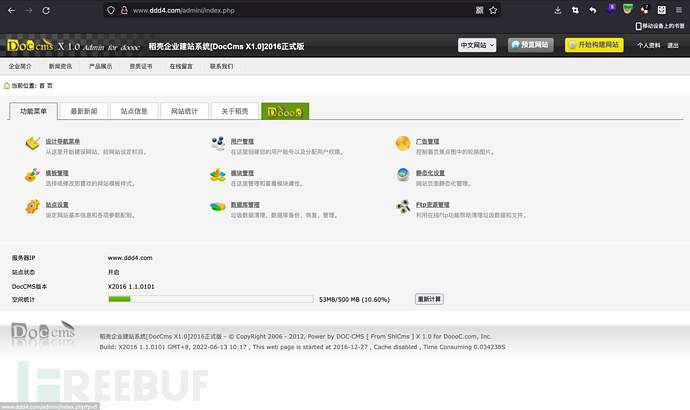Switch to the 关于稻壳 tab
690x410 pixels.
coord(235,111)
